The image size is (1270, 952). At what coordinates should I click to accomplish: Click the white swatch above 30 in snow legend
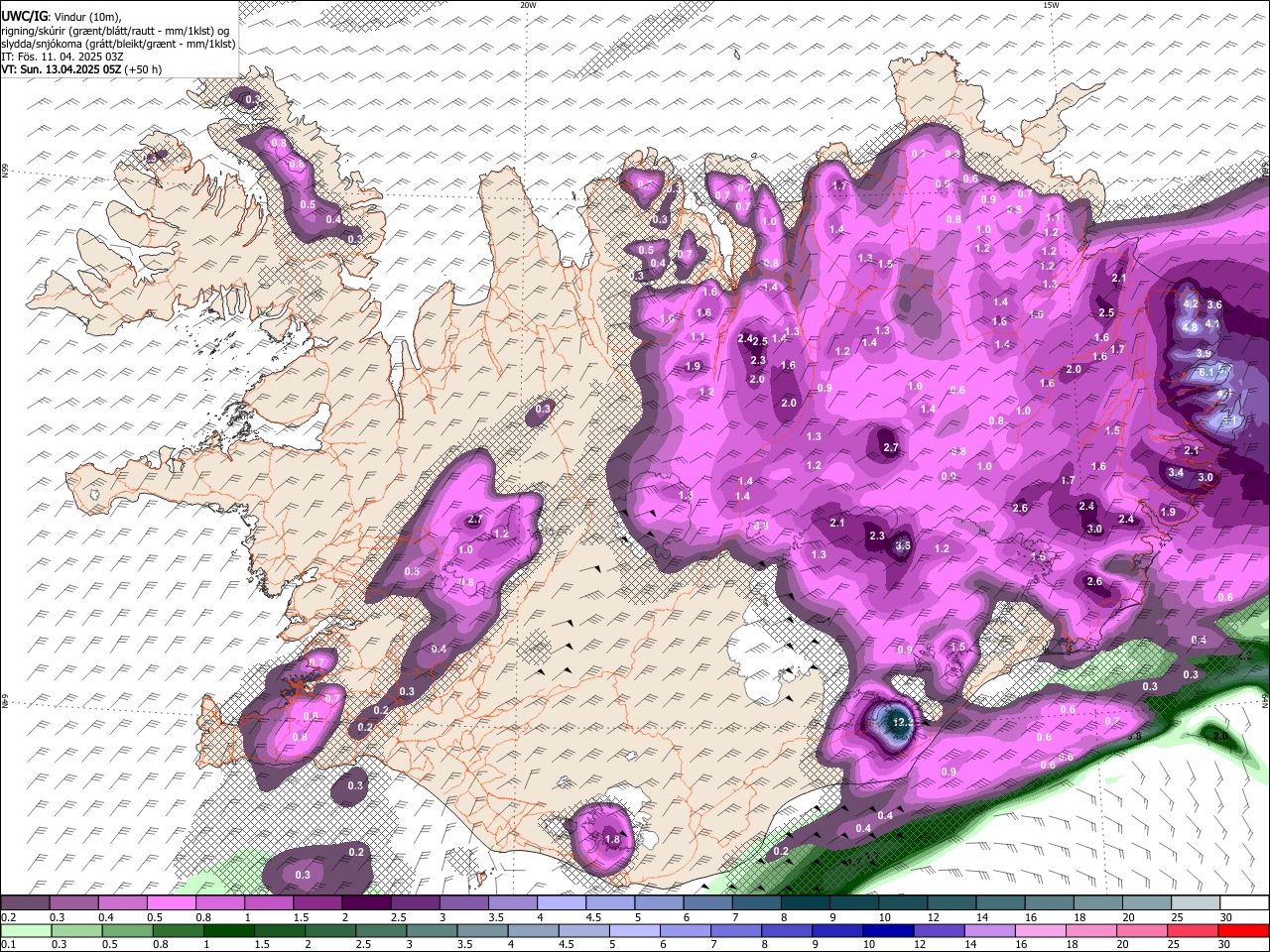(x=1244, y=902)
